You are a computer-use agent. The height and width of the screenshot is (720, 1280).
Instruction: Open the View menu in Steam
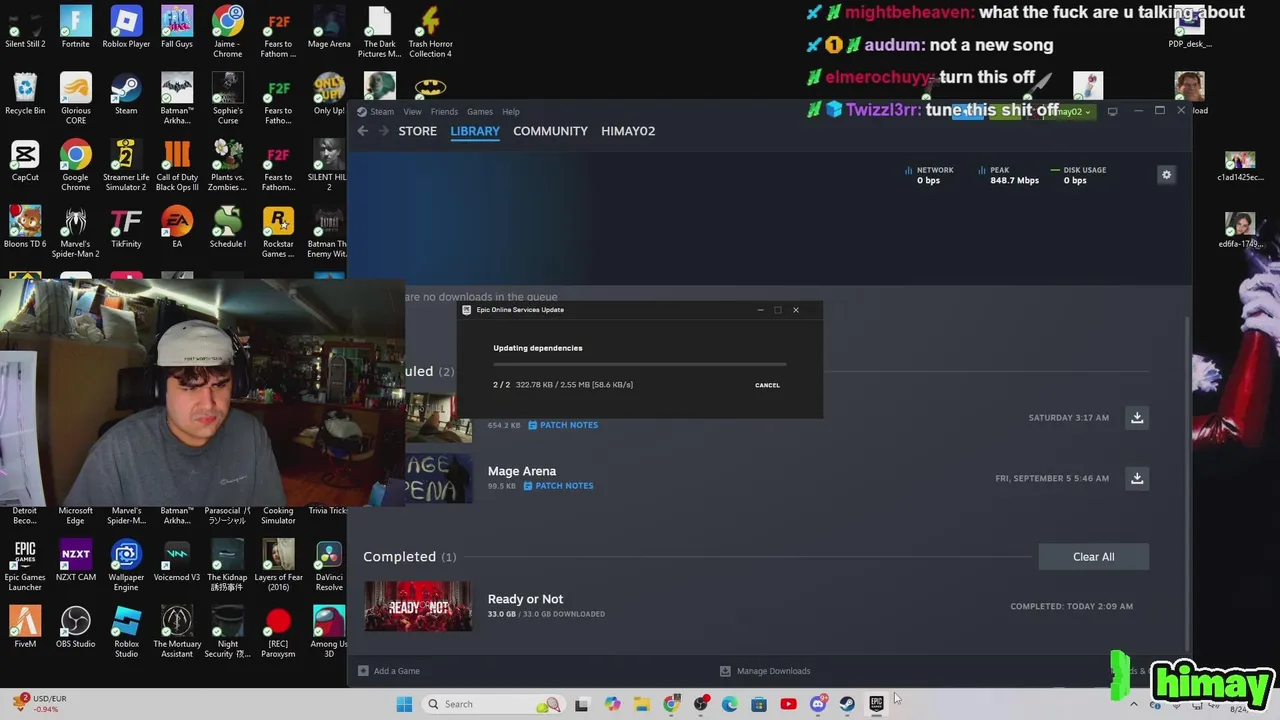point(412,112)
